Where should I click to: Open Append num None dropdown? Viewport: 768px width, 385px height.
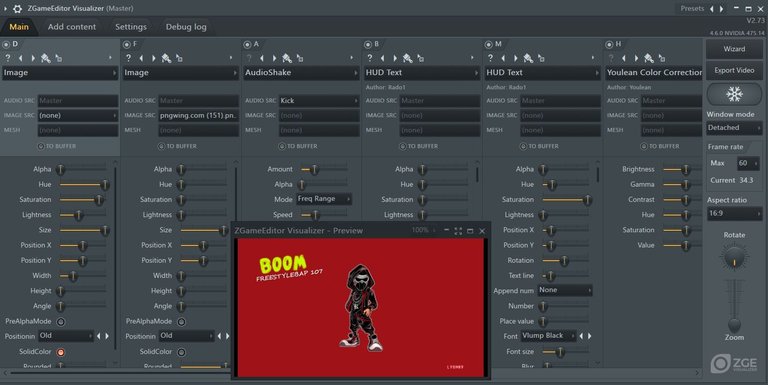click(565, 290)
